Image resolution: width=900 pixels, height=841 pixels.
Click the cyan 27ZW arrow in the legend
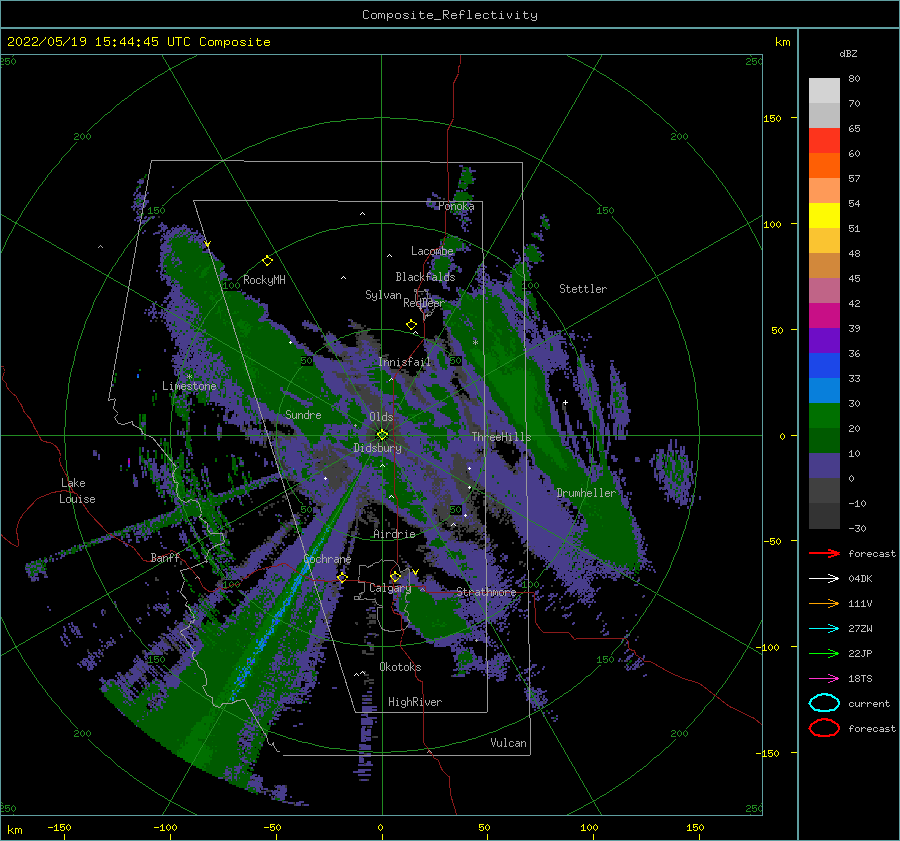tap(824, 629)
